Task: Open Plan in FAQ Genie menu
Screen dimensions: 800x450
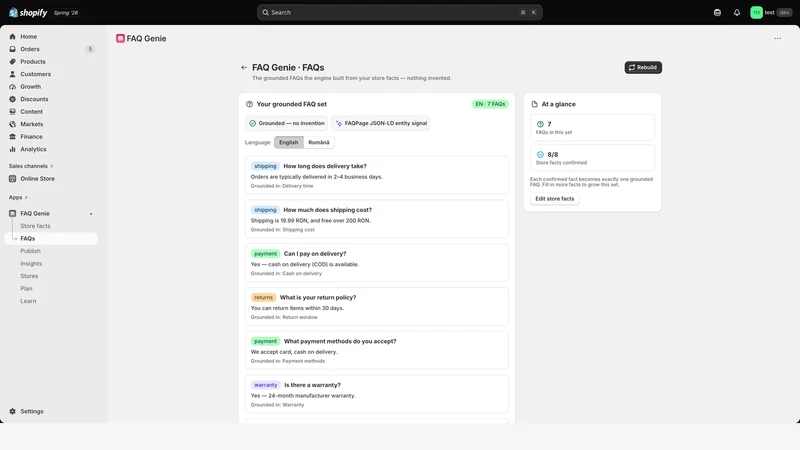Action: tap(26, 289)
